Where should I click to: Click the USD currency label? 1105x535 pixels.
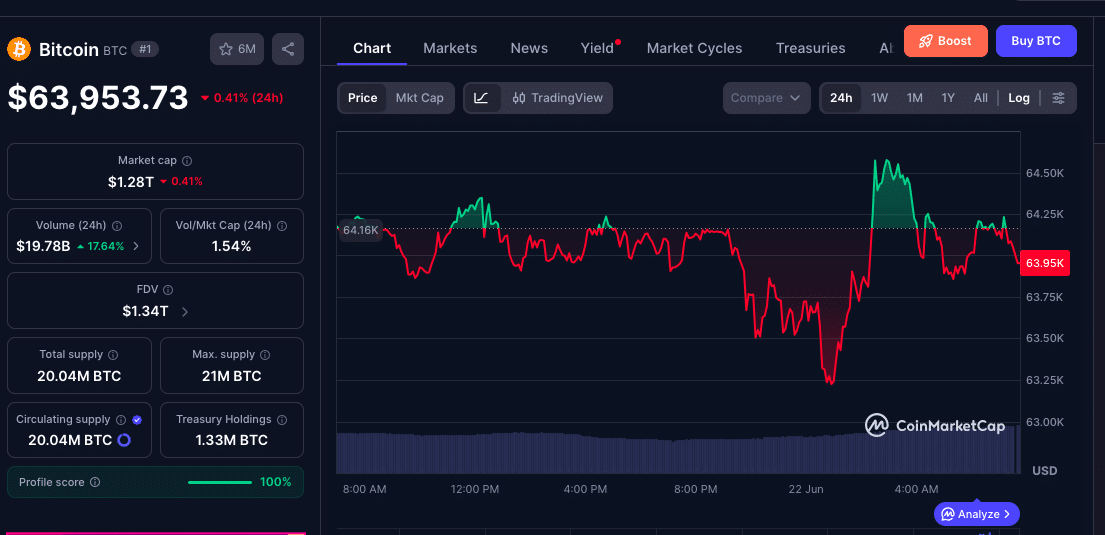point(1044,470)
